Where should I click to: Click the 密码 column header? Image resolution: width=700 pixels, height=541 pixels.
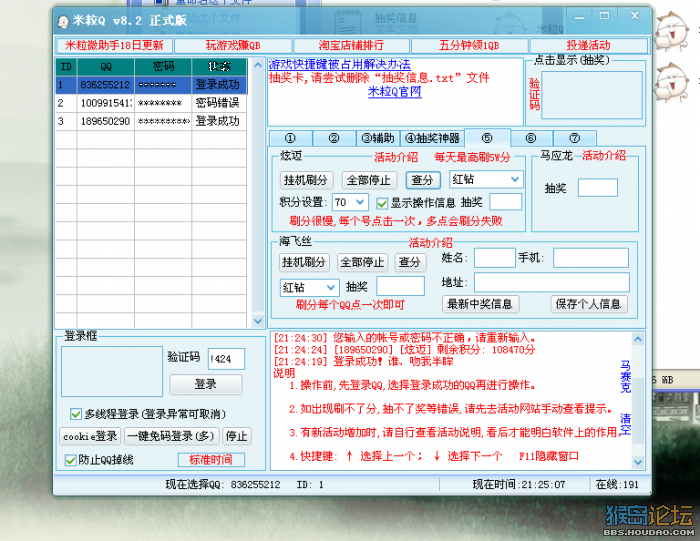(163, 67)
